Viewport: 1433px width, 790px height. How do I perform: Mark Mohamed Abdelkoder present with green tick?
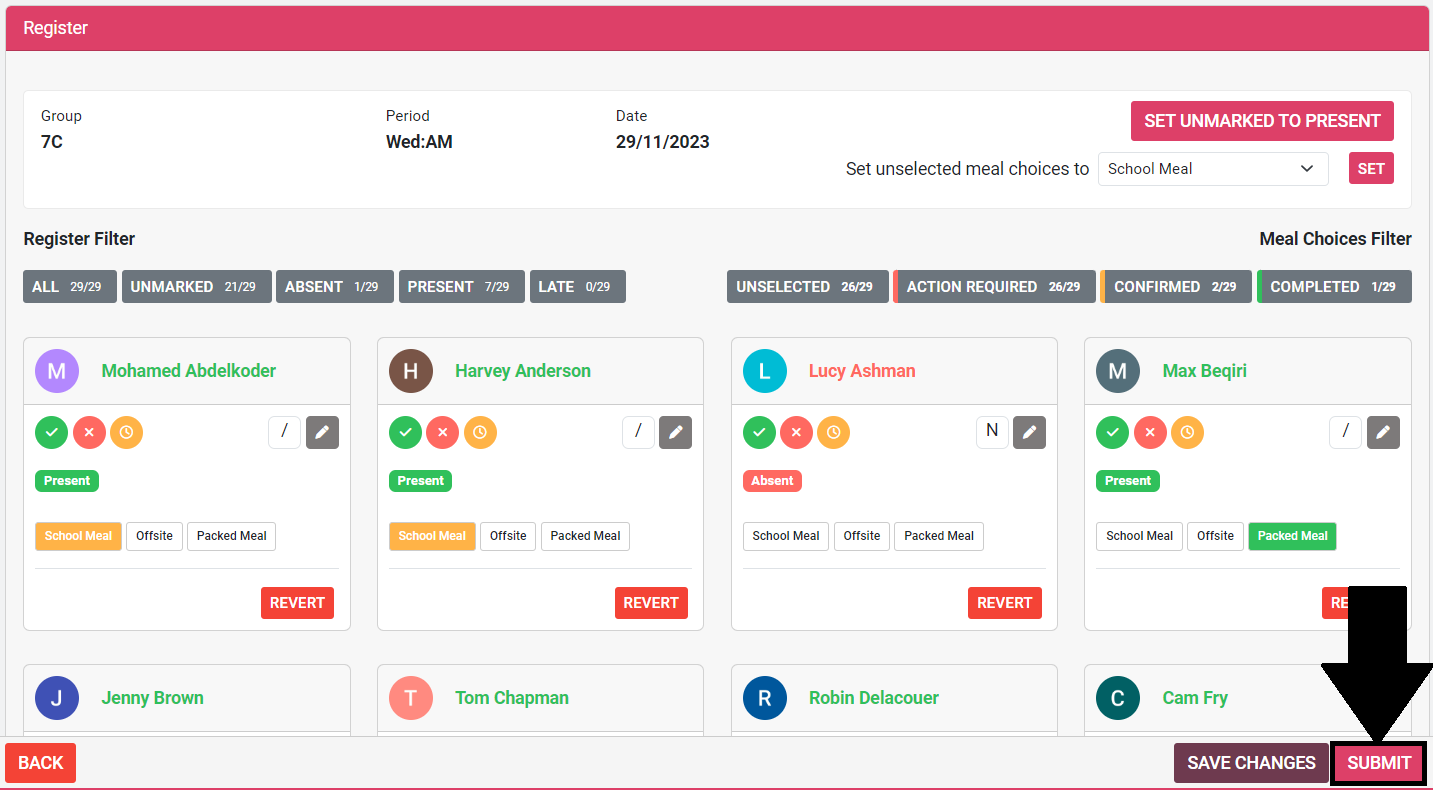coord(52,433)
